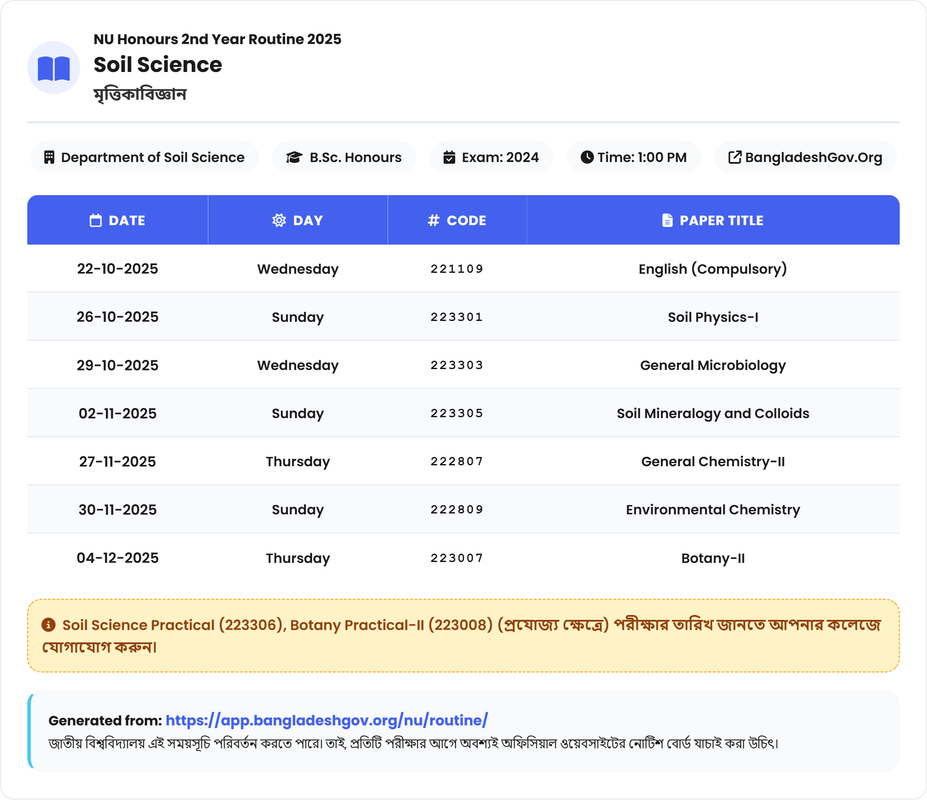Click the CODE column header
The width and height of the screenshot is (927, 800).
point(457,220)
